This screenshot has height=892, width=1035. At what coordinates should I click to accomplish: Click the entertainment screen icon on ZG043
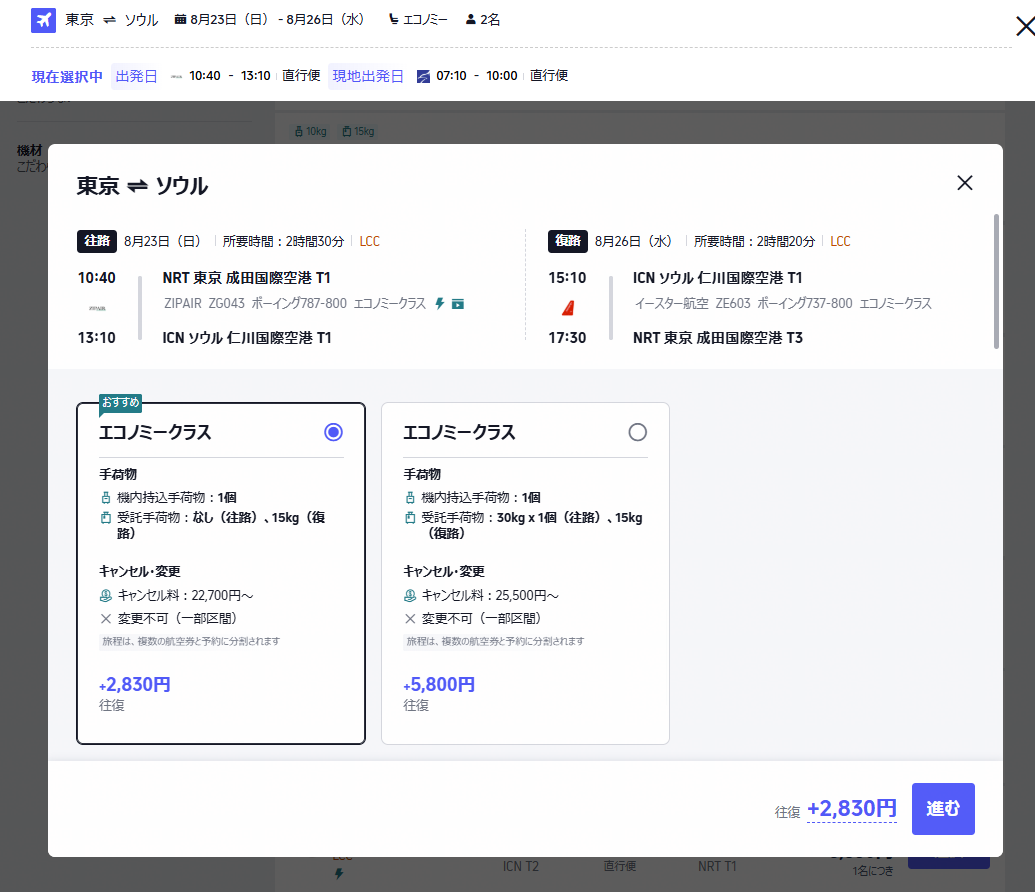(x=457, y=304)
